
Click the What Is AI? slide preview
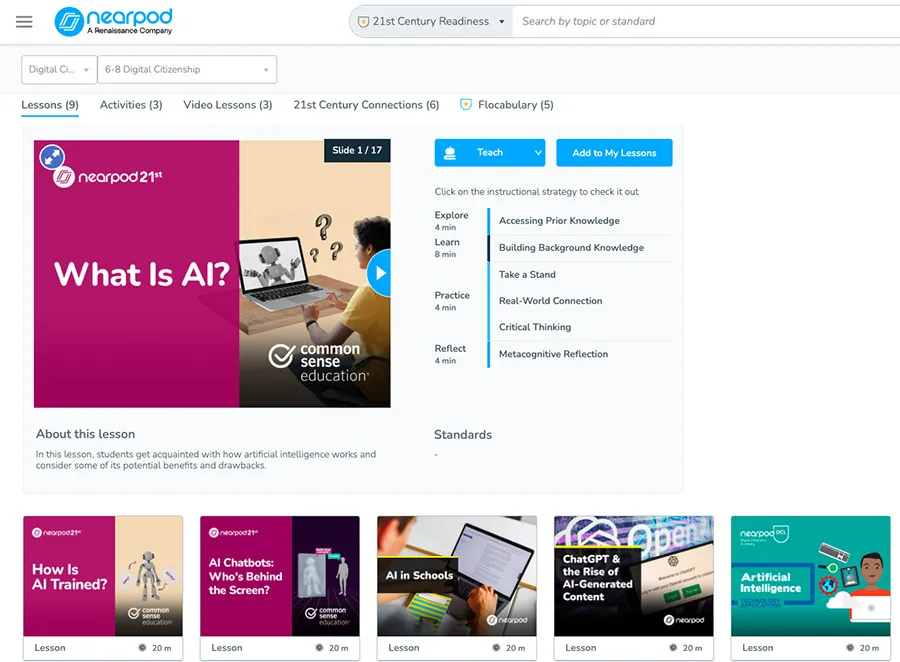[212, 274]
